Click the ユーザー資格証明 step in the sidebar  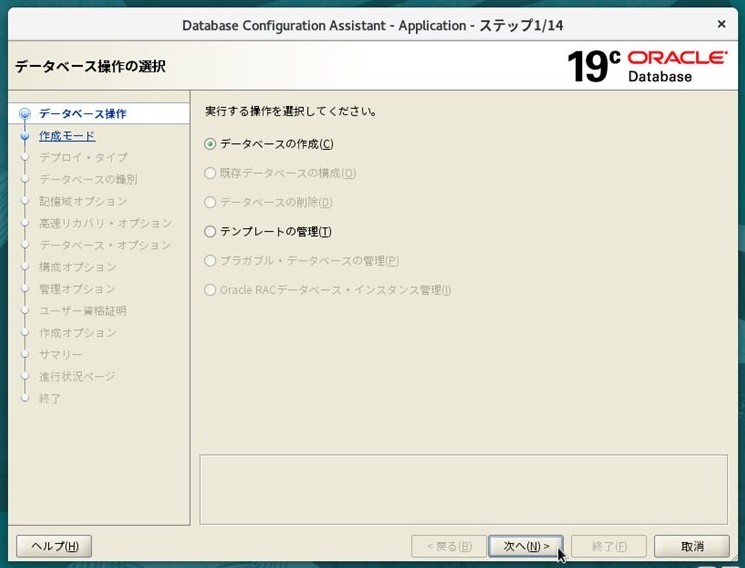(x=83, y=310)
